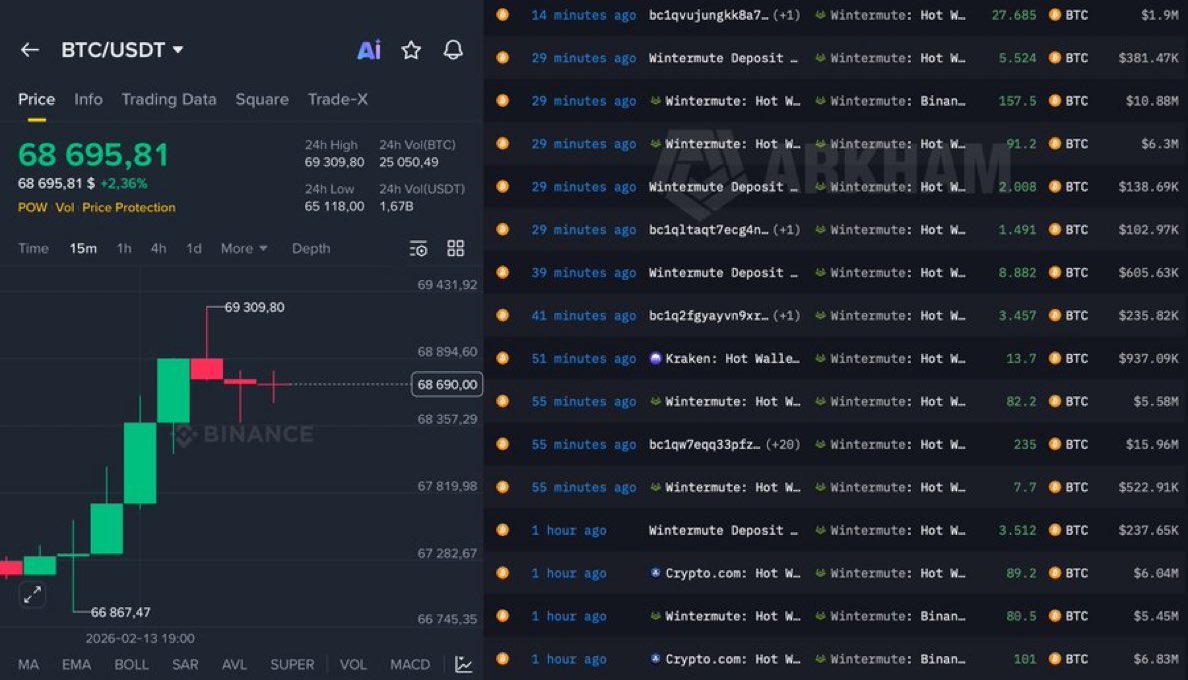This screenshot has height=680, width=1188.
Task: Open the Trading Data tab
Action: coord(169,99)
